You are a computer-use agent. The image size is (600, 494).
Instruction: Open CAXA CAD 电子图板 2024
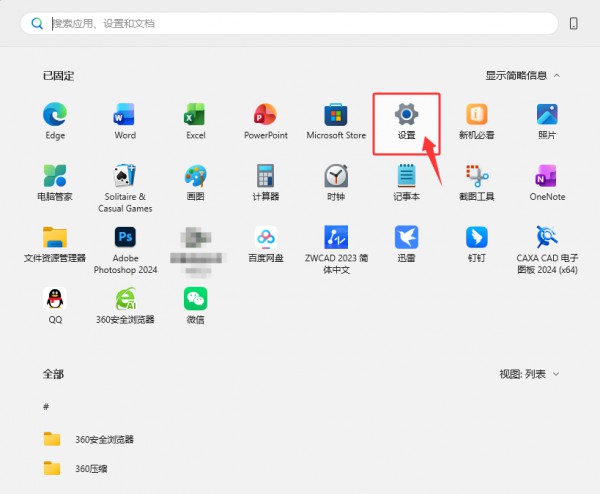pos(547,249)
